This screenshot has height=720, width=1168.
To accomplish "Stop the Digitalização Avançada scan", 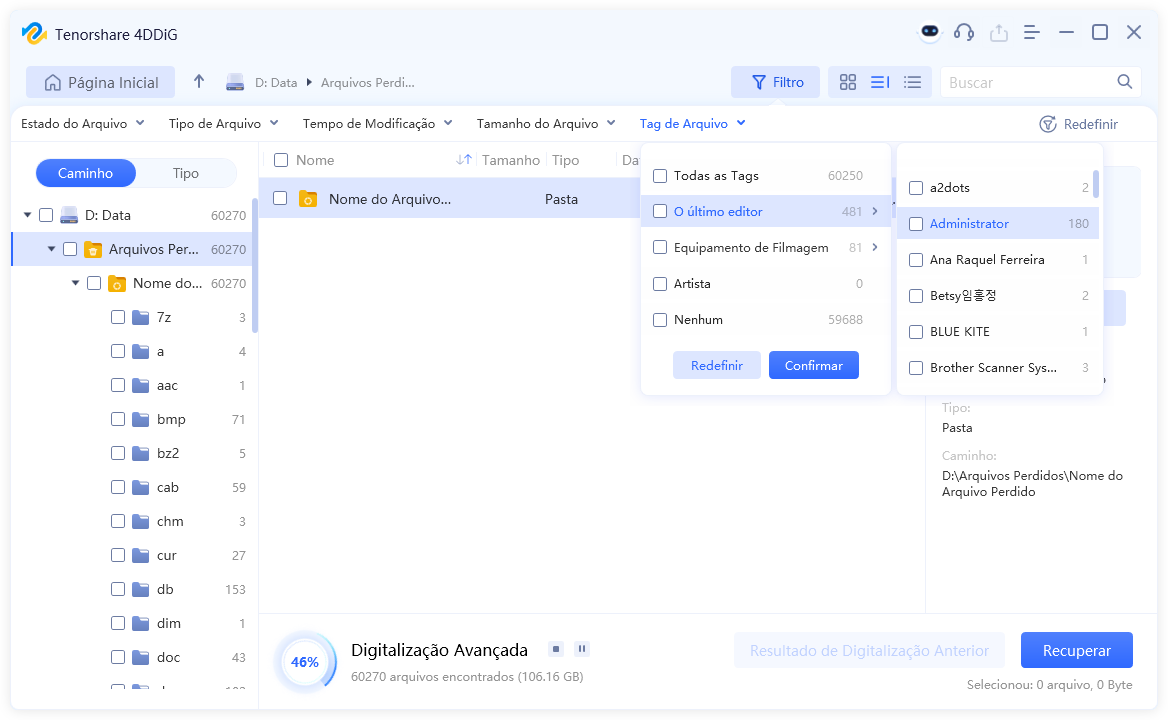I will 555,649.
